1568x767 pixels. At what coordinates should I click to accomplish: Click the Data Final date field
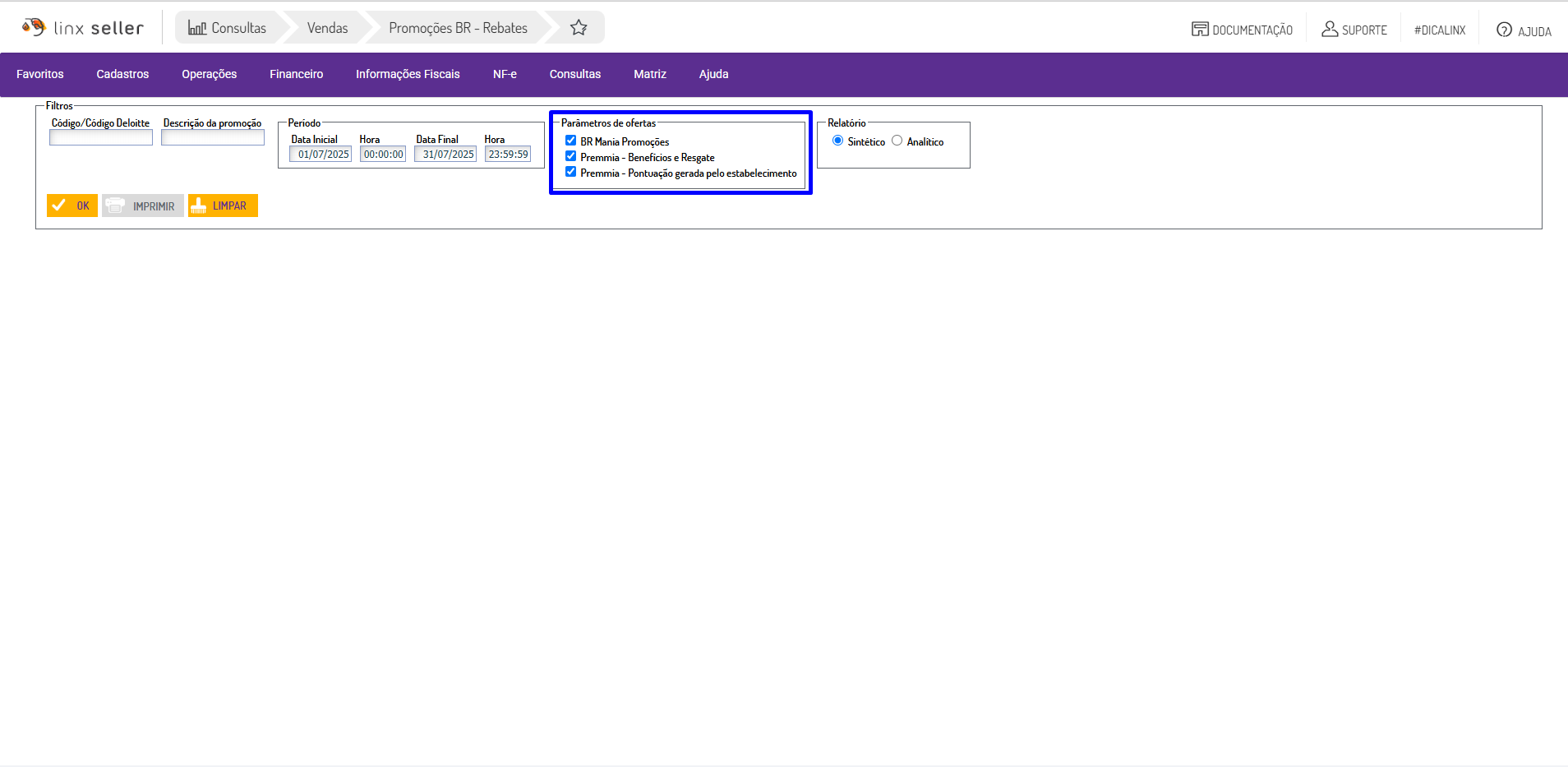click(x=445, y=155)
